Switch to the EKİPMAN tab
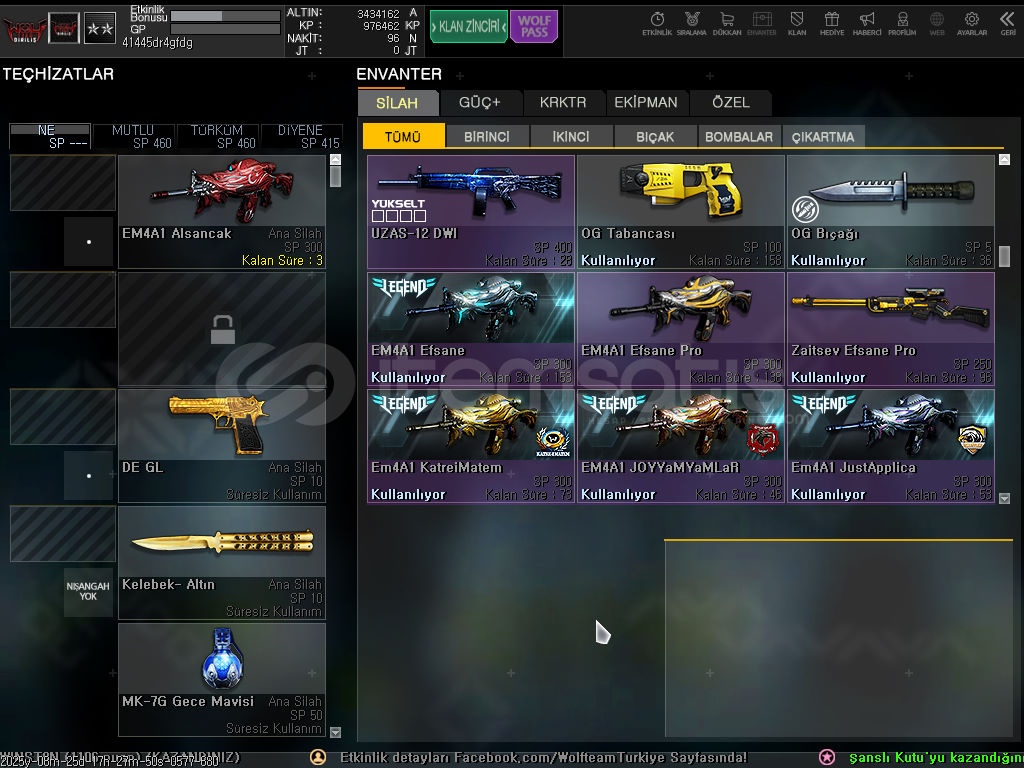 646,103
